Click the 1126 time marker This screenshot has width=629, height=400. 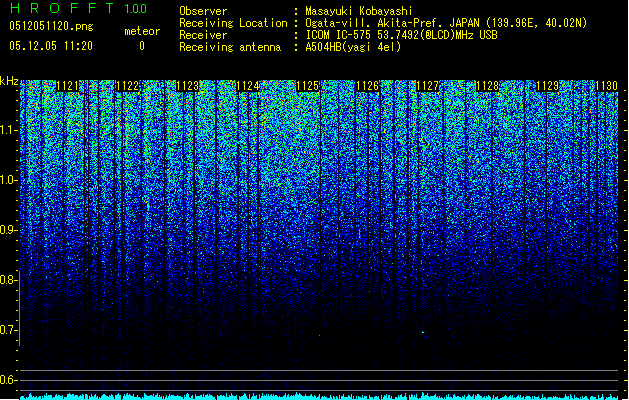coord(367,86)
